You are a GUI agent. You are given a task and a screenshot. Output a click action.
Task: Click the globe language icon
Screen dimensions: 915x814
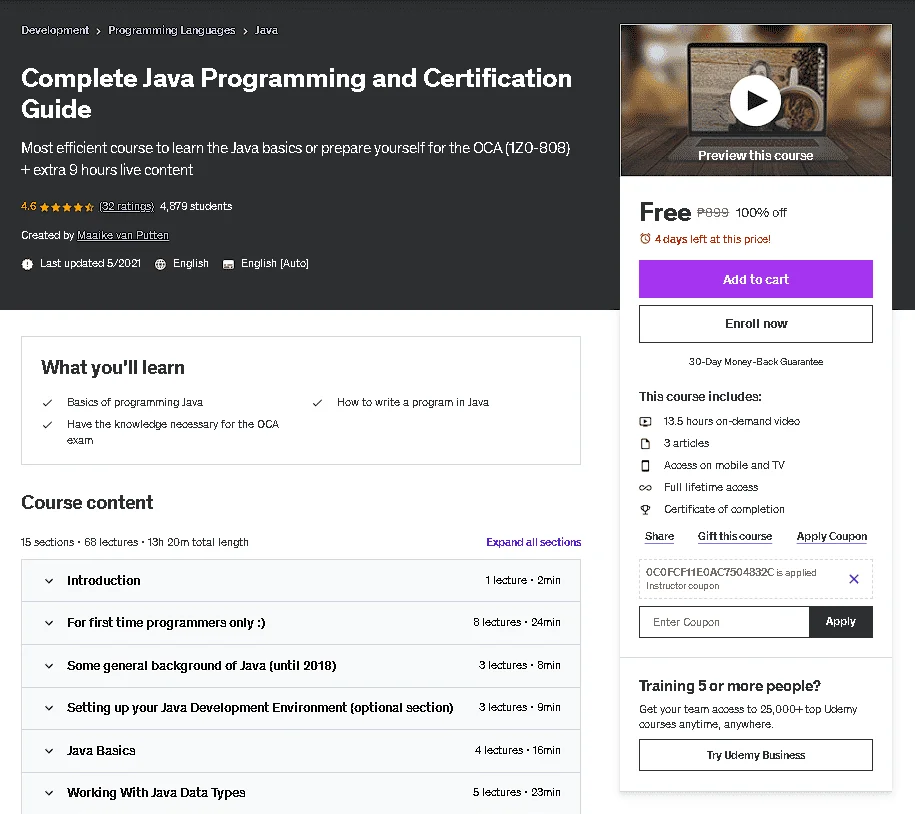[x=160, y=264]
